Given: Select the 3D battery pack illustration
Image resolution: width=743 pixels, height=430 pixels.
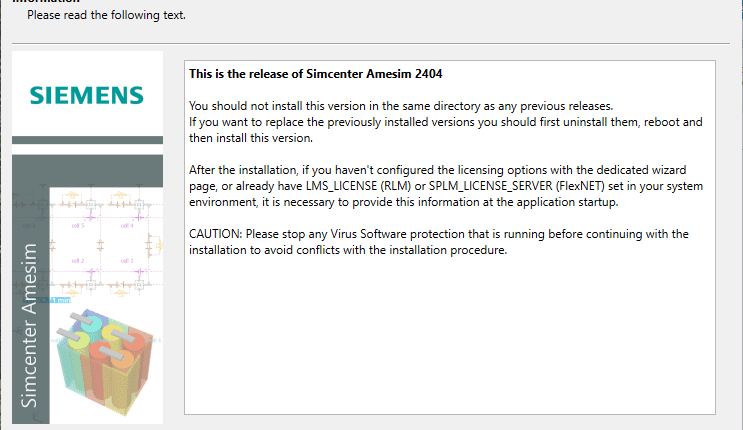Looking at the screenshot, I should click(x=105, y=362).
